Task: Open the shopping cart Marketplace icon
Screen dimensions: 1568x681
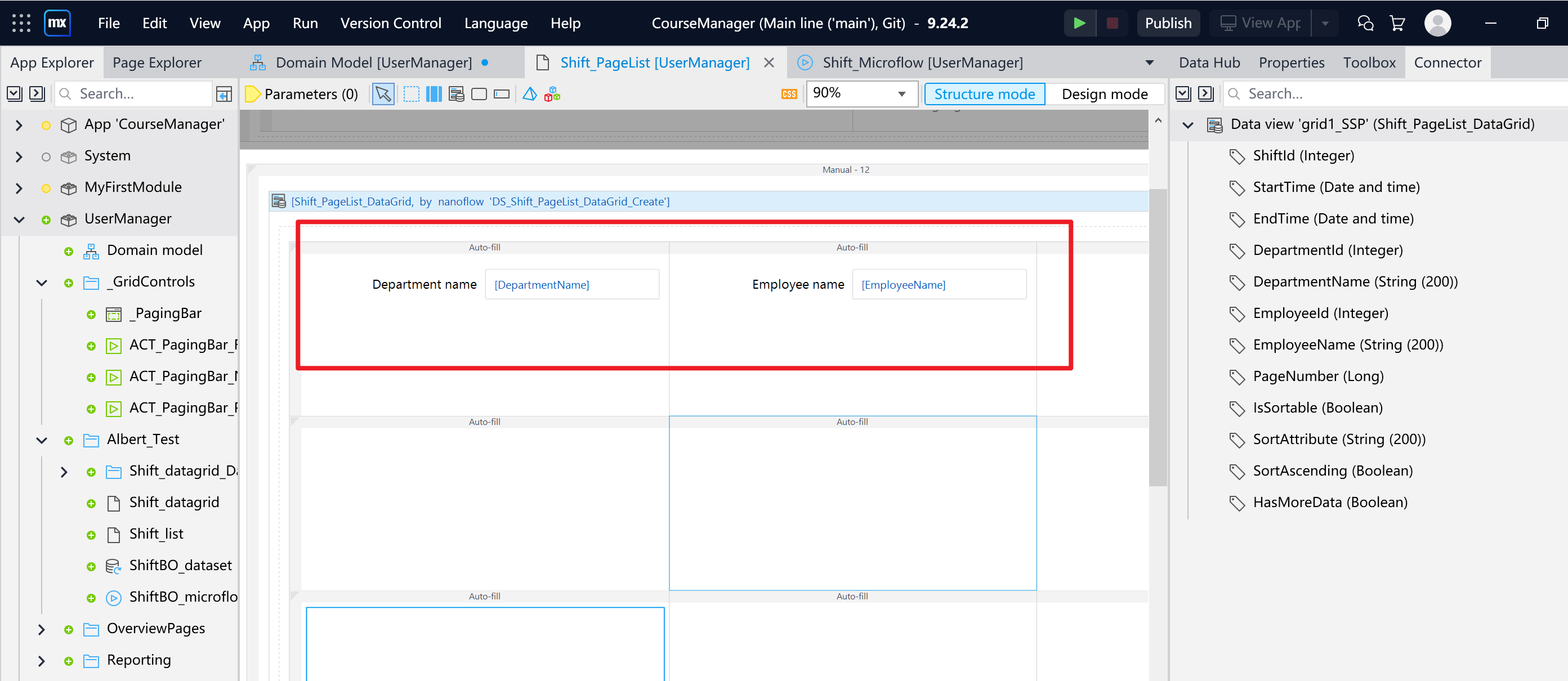Action: click(1397, 23)
